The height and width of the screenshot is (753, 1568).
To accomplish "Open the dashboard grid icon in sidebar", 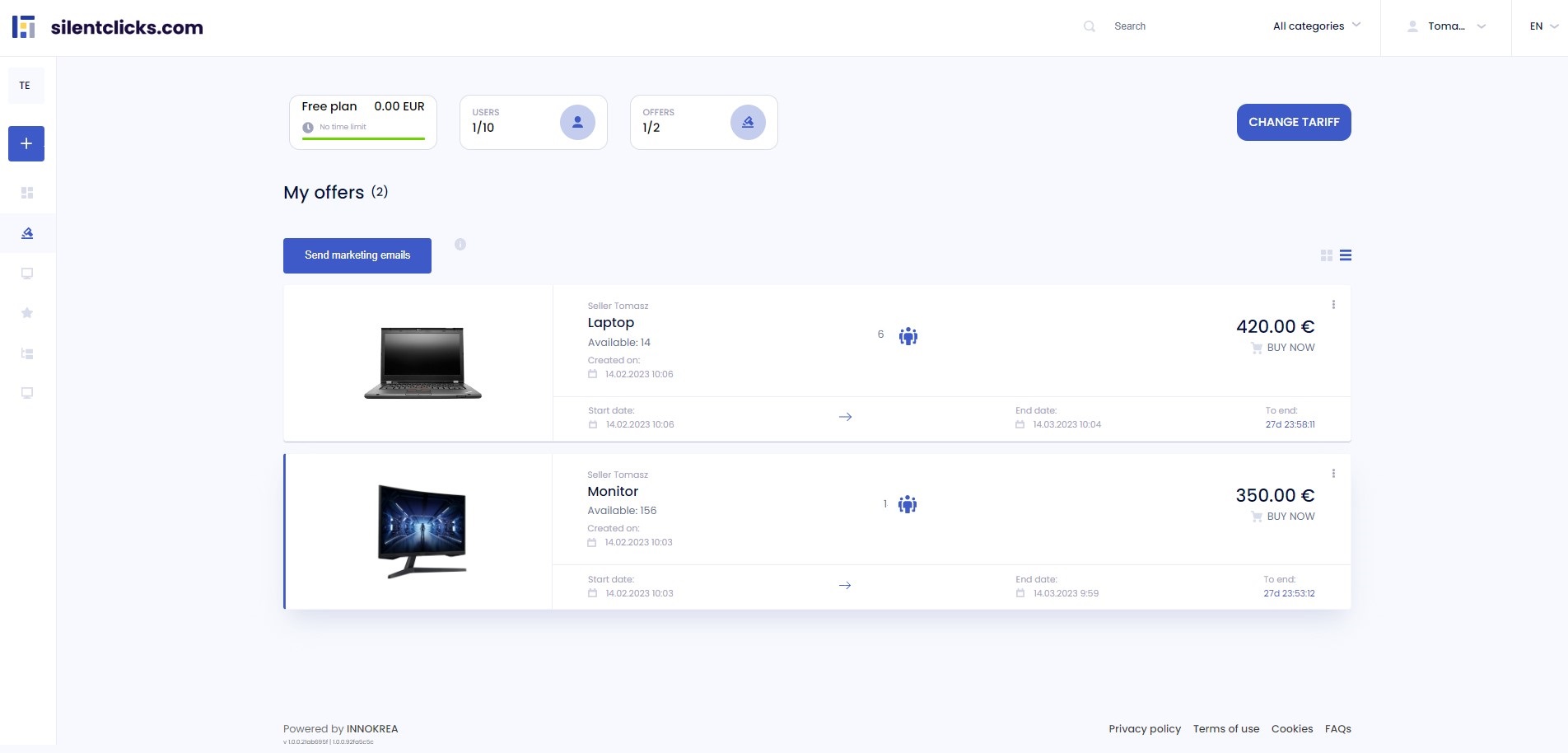I will point(26,192).
